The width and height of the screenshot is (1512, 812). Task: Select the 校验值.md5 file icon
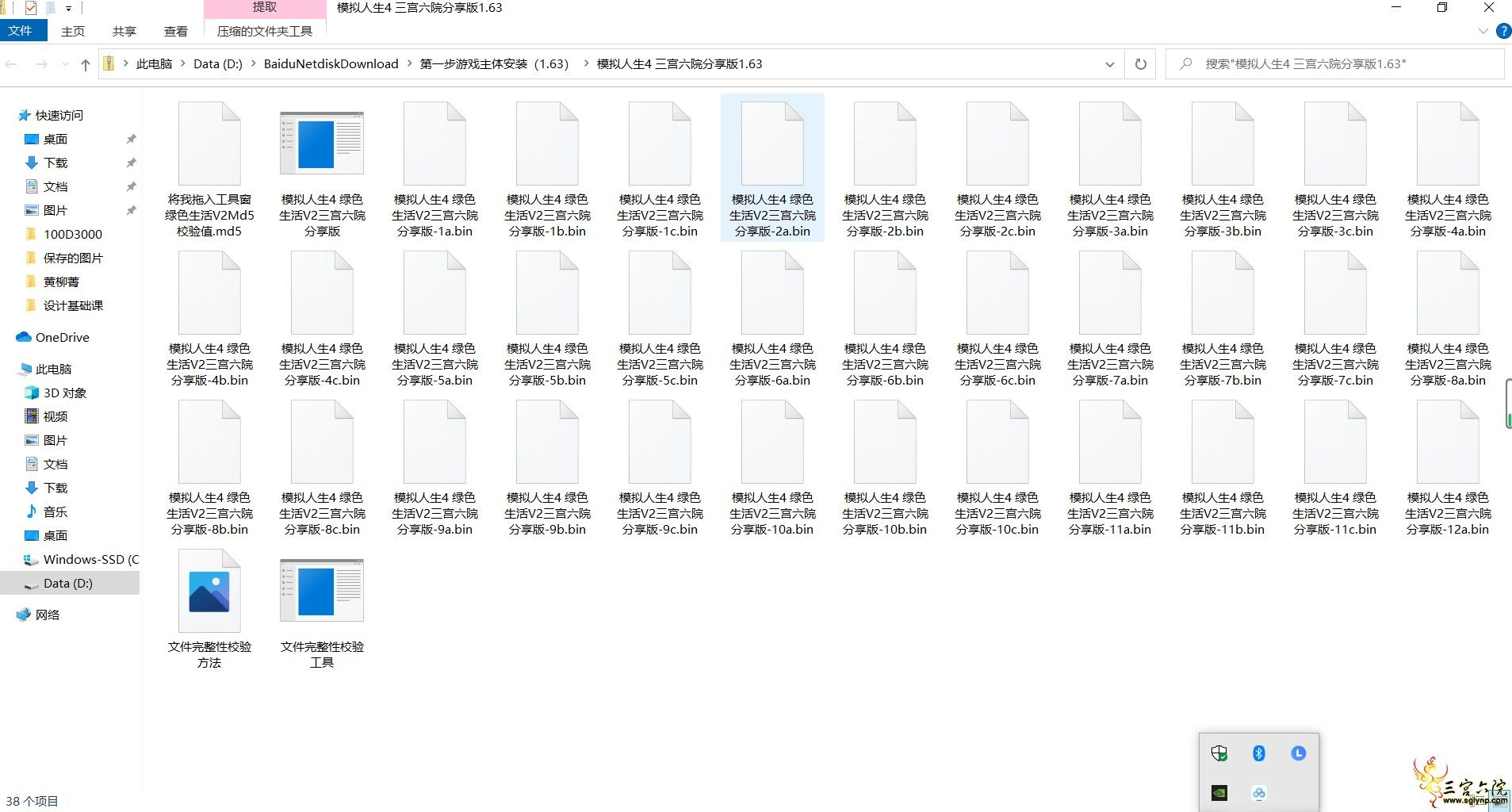(209, 144)
